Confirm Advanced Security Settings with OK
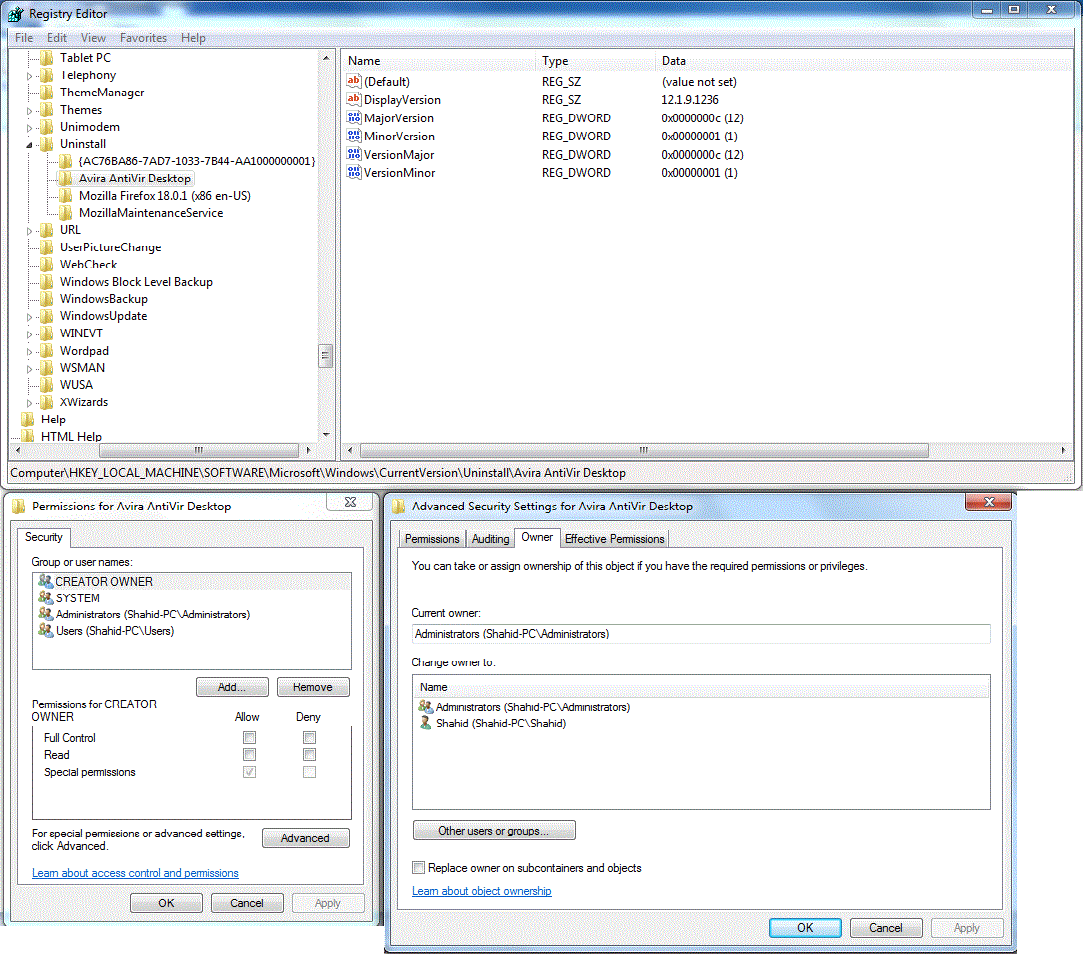This screenshot has height=954, width=1083. pyautogui.click(x=805, y=928)
